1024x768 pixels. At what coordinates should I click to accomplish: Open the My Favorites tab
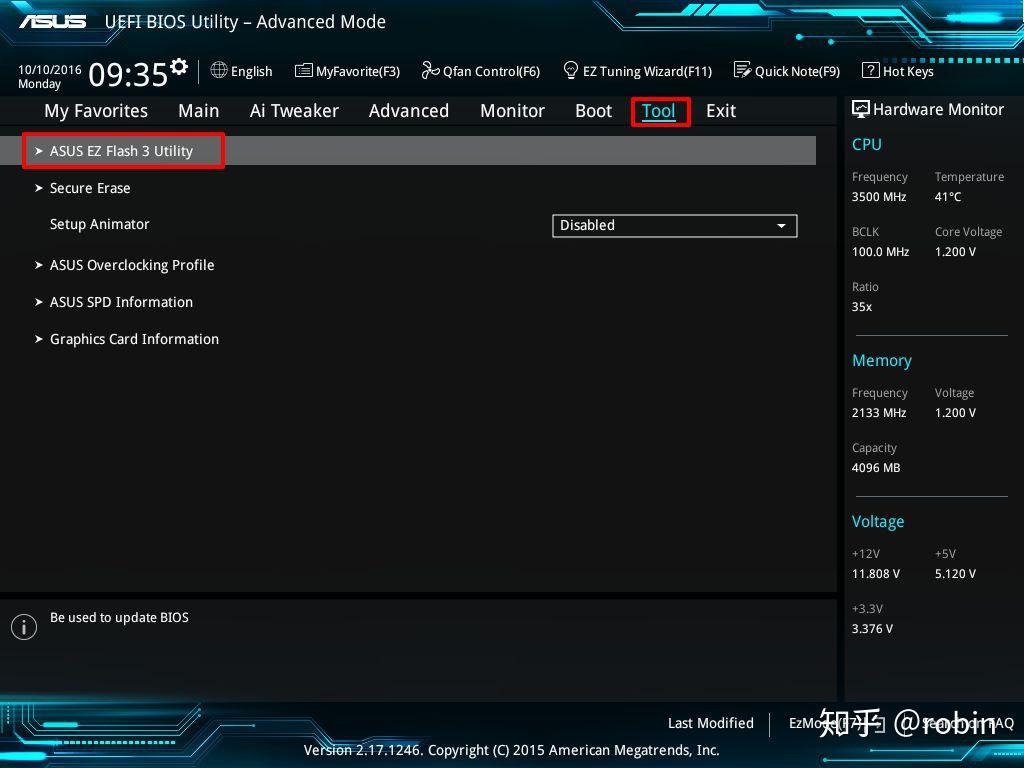[96, 111]
